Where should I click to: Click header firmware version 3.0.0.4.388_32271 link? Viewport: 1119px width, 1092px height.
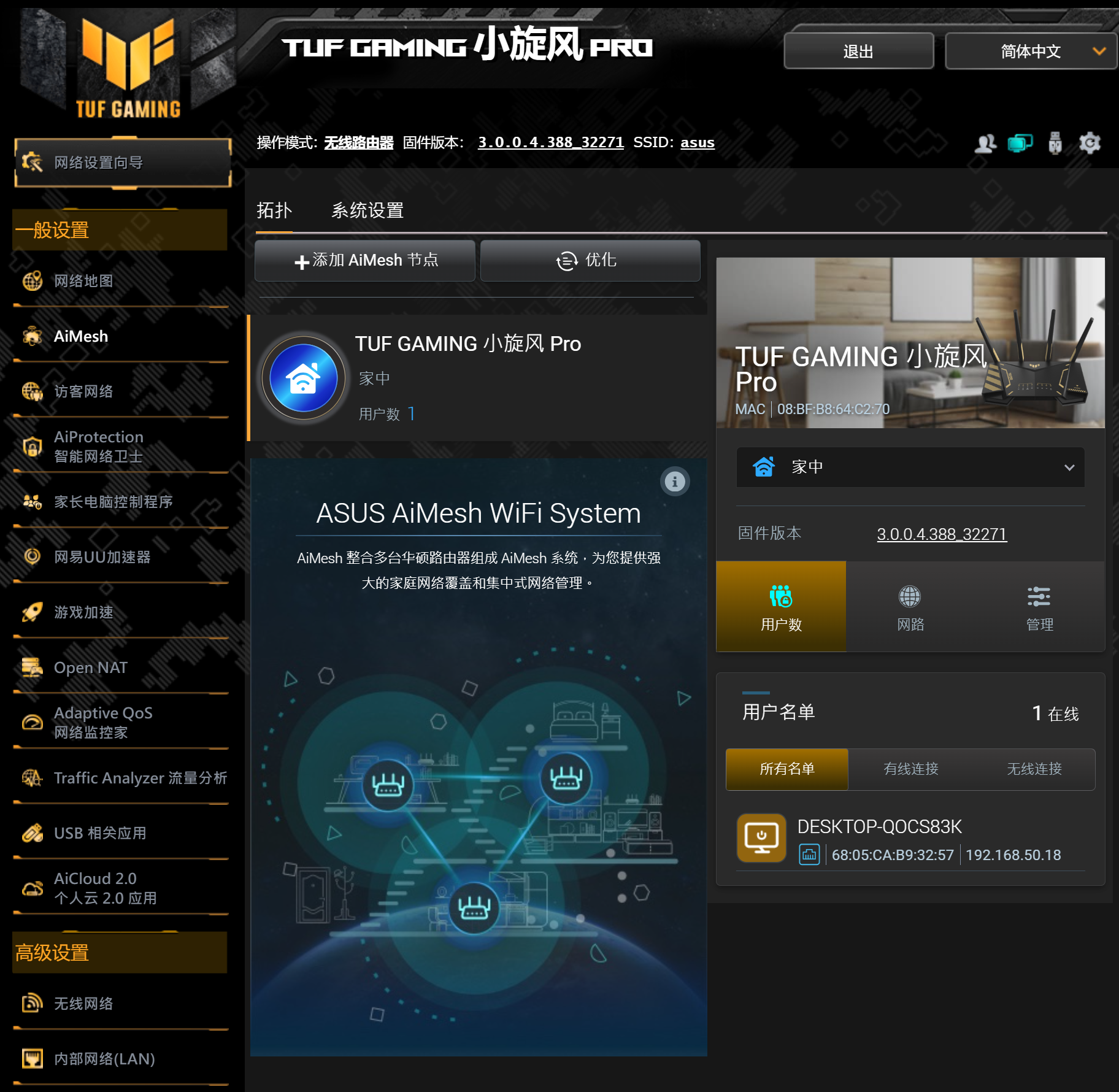point(551,143)
